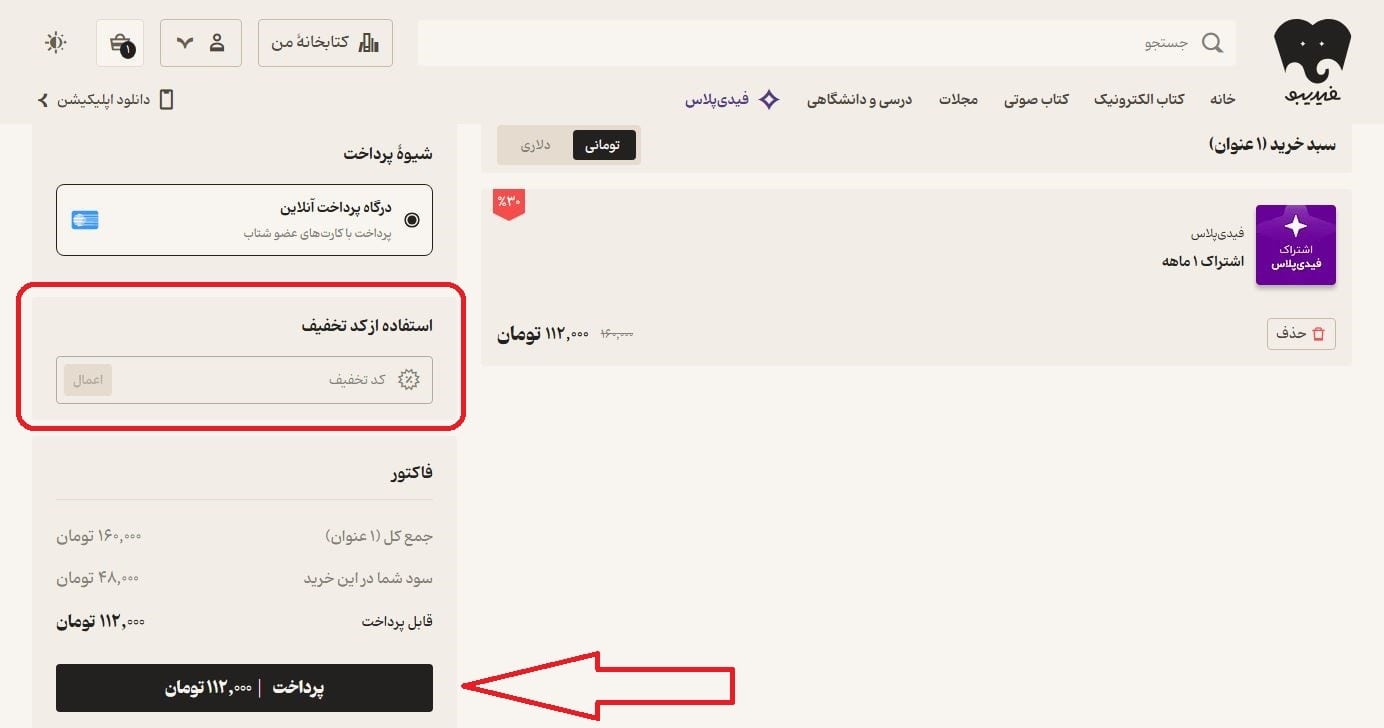Image resolution: width=1384 pixels, height=728 pixels.
Task: Focus the جستجو search field
Action: (x=826, y=43)
